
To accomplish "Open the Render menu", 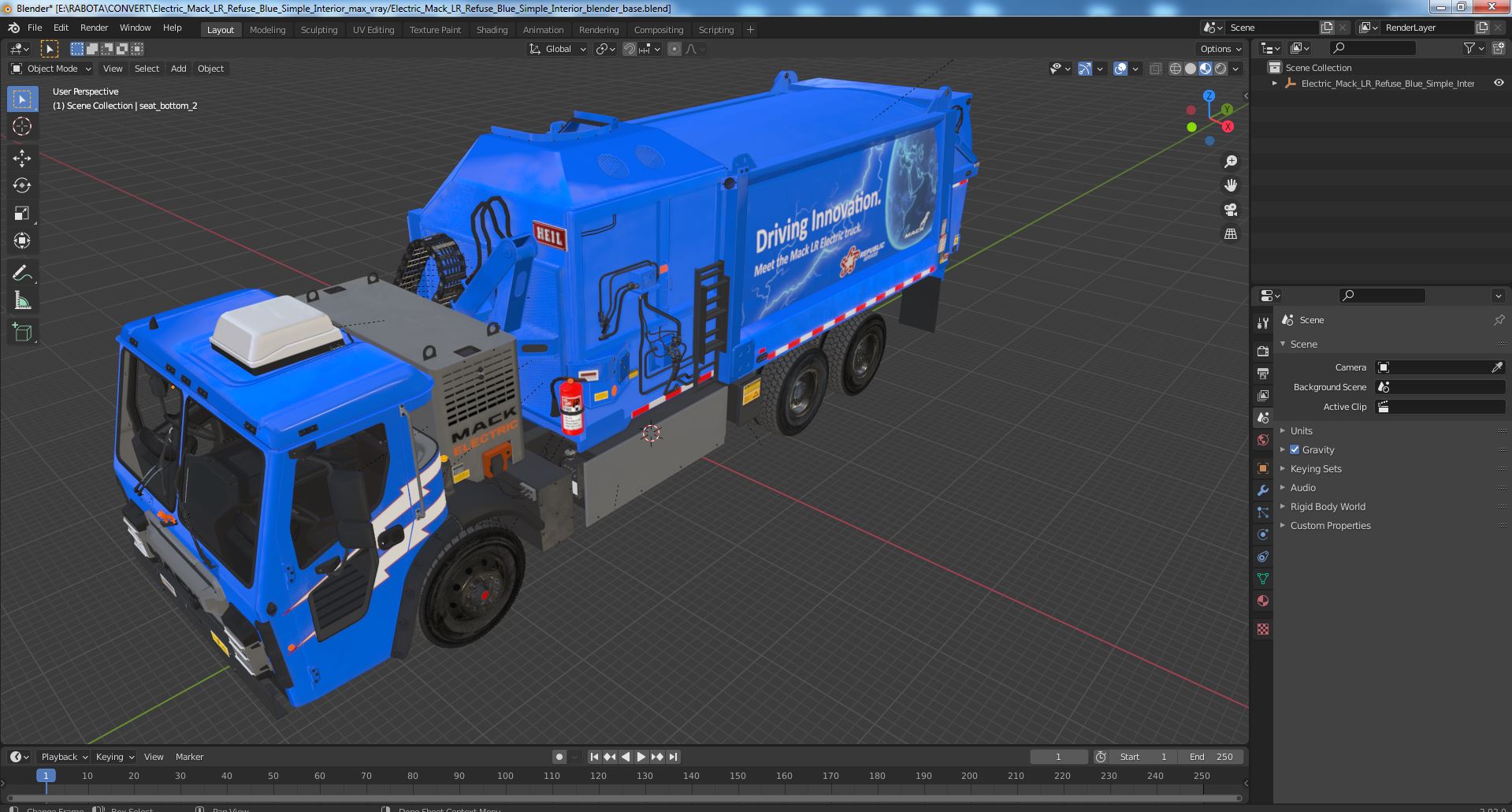I will tap(94, 28).
